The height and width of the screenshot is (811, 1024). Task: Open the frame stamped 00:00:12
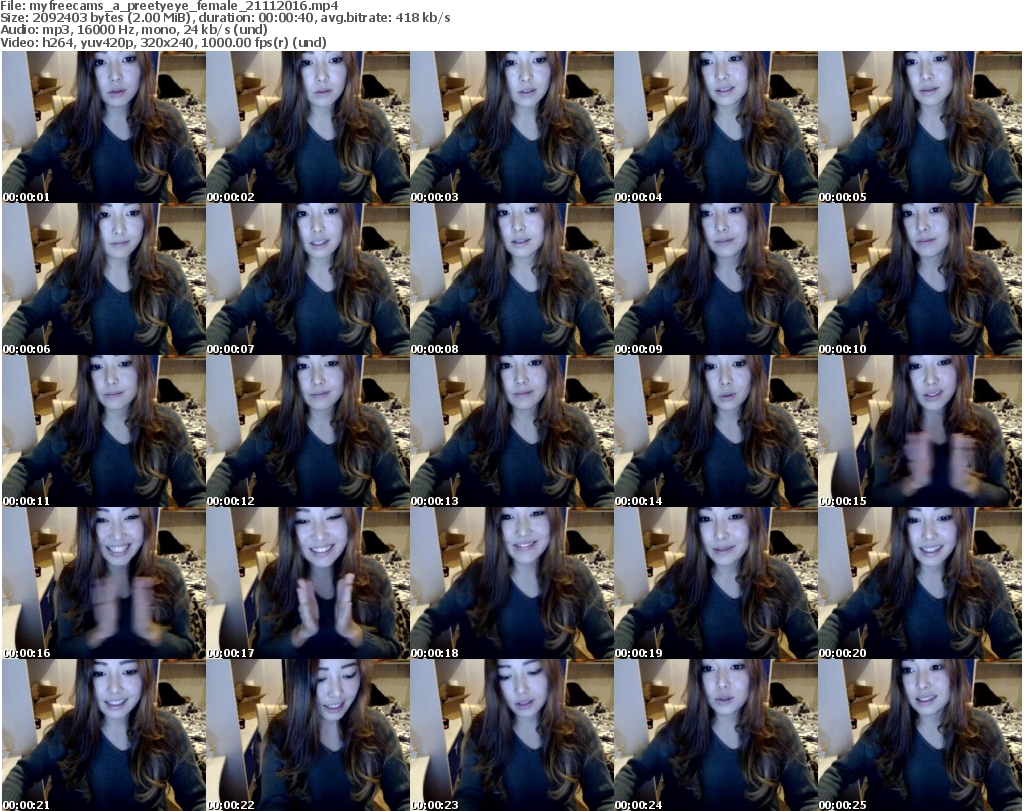(308, 432)
